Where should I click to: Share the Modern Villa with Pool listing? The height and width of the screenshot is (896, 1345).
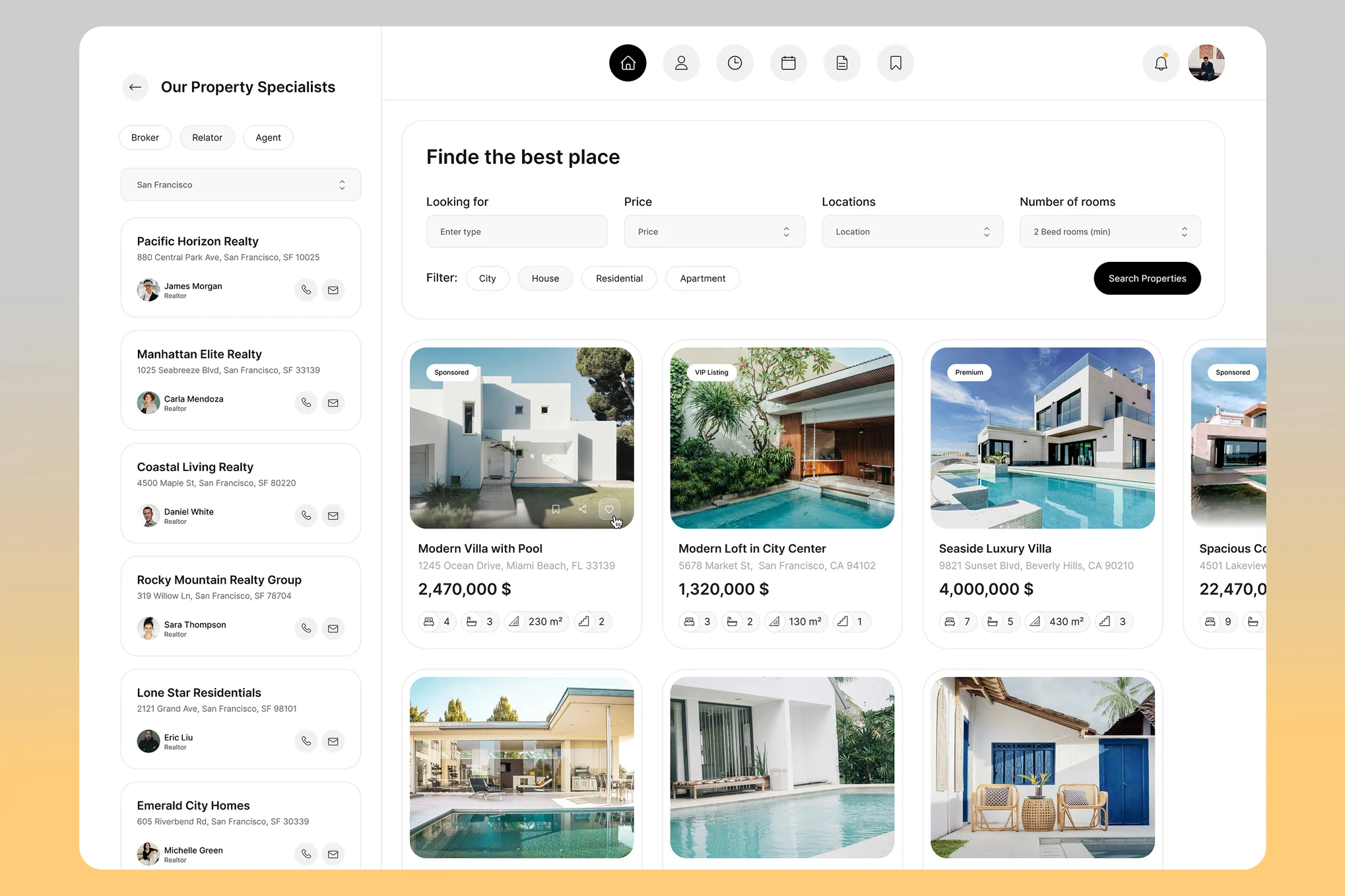click(x=582, y=509)
